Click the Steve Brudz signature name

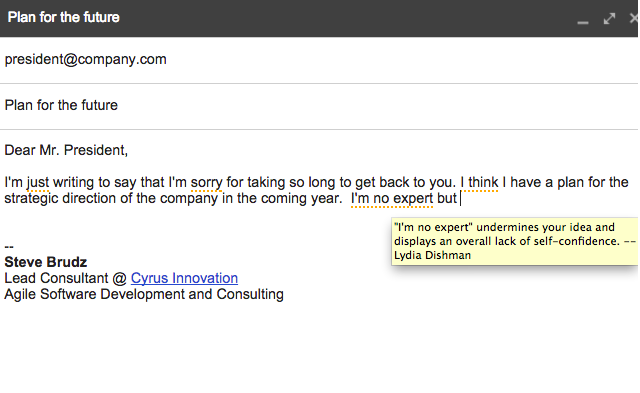46,262
